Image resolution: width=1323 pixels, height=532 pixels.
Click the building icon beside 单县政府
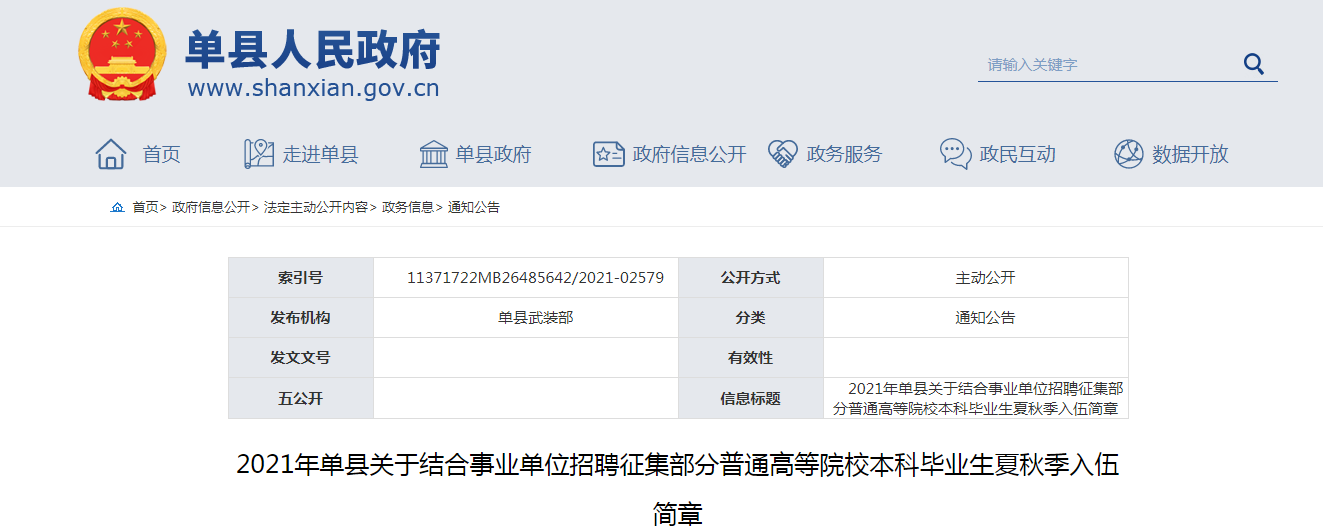pos(434,154)
